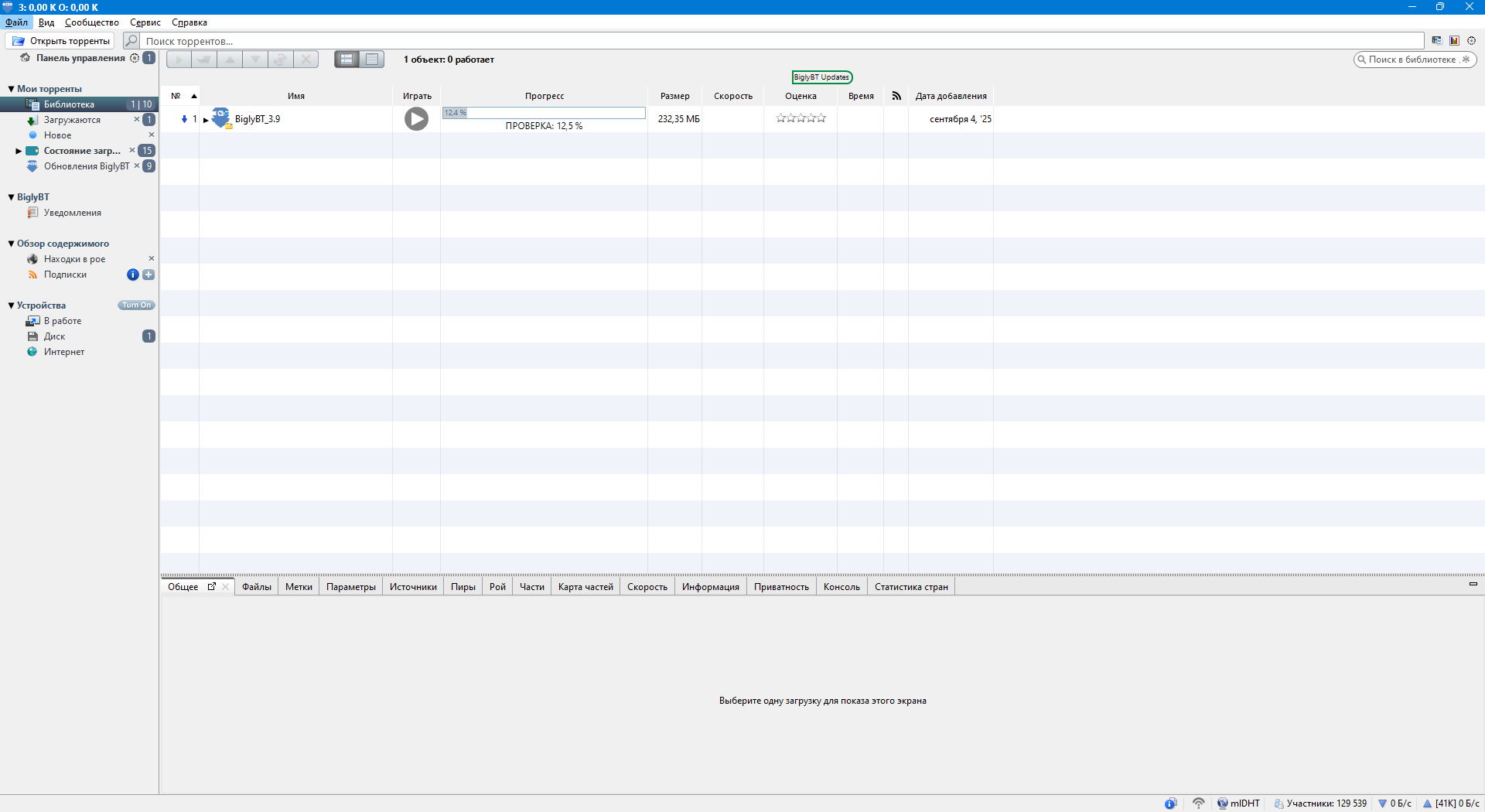Turn On devices support

[x=136, y=305]
